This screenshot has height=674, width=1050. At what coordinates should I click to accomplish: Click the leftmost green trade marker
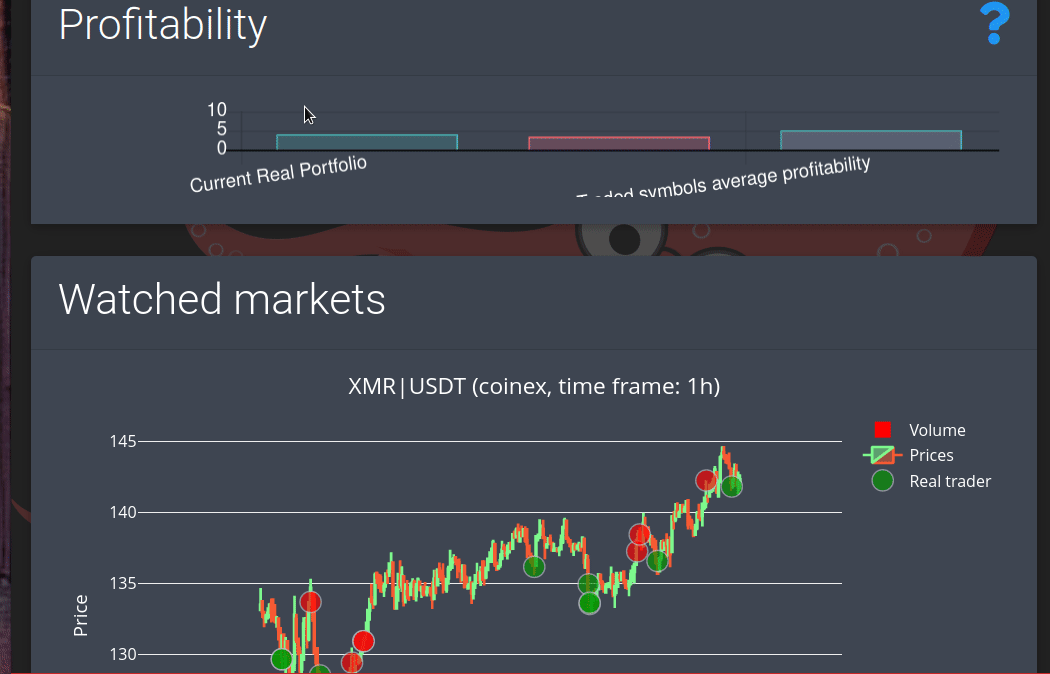tap(282, 659)
